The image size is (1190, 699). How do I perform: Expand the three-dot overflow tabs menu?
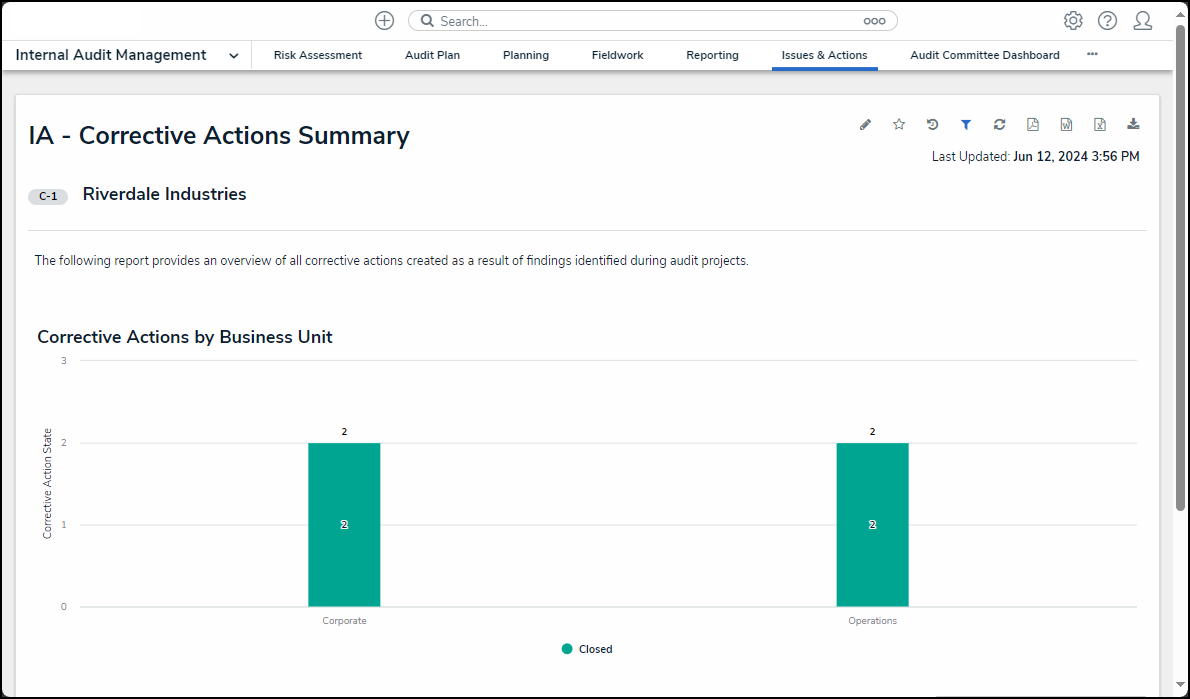click(x=1092, y=55)
